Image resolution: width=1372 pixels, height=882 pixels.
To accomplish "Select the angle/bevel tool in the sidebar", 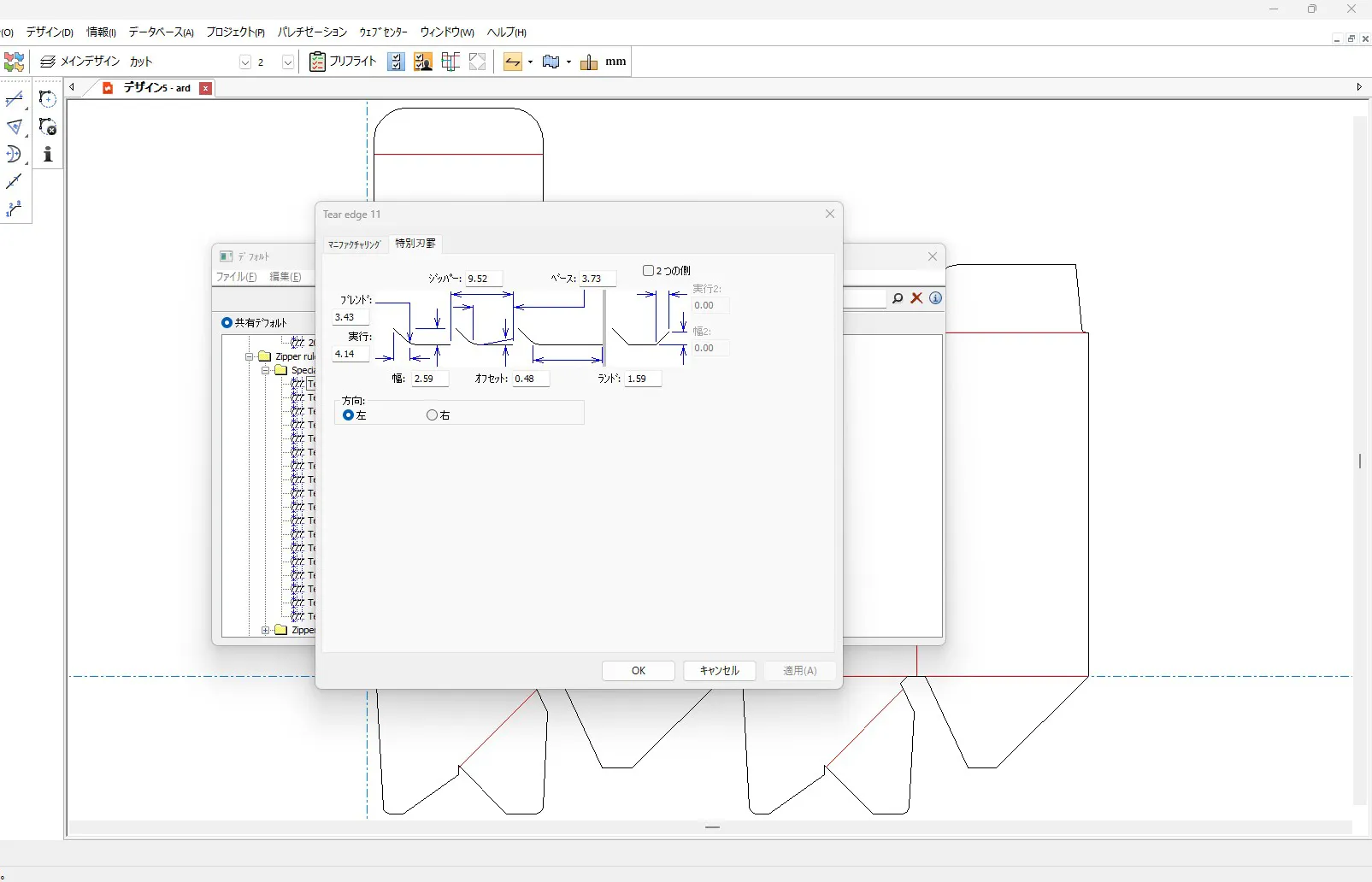I will 15,126.
